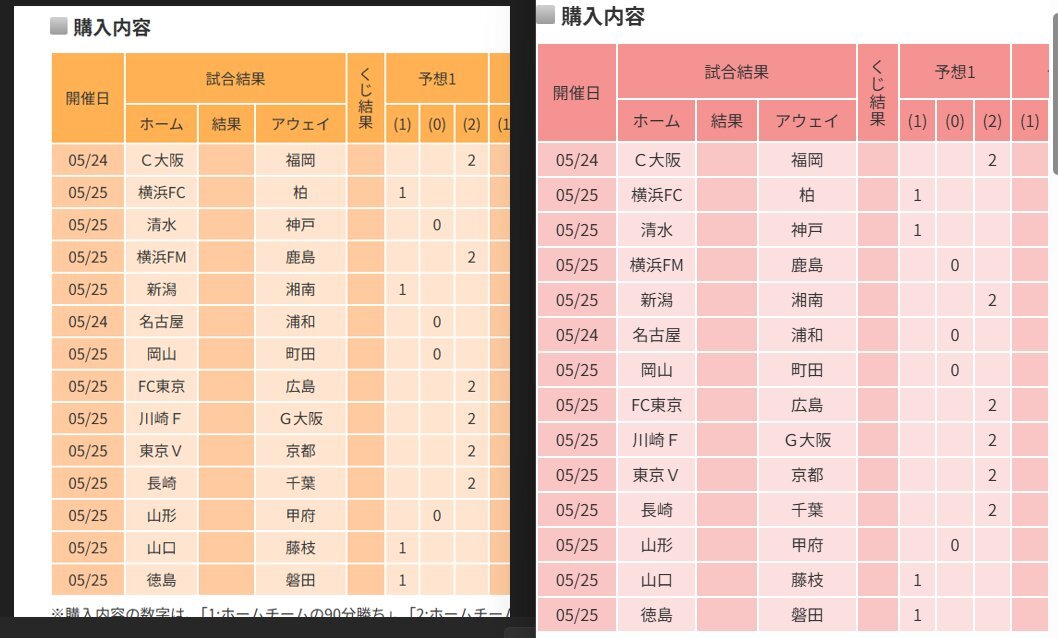Image resolution: width=1058 pixels, height=638 pixels.
Task: Select the 予想1 header in the orange table
Action: pyautogui.click(x=437, y=79)
